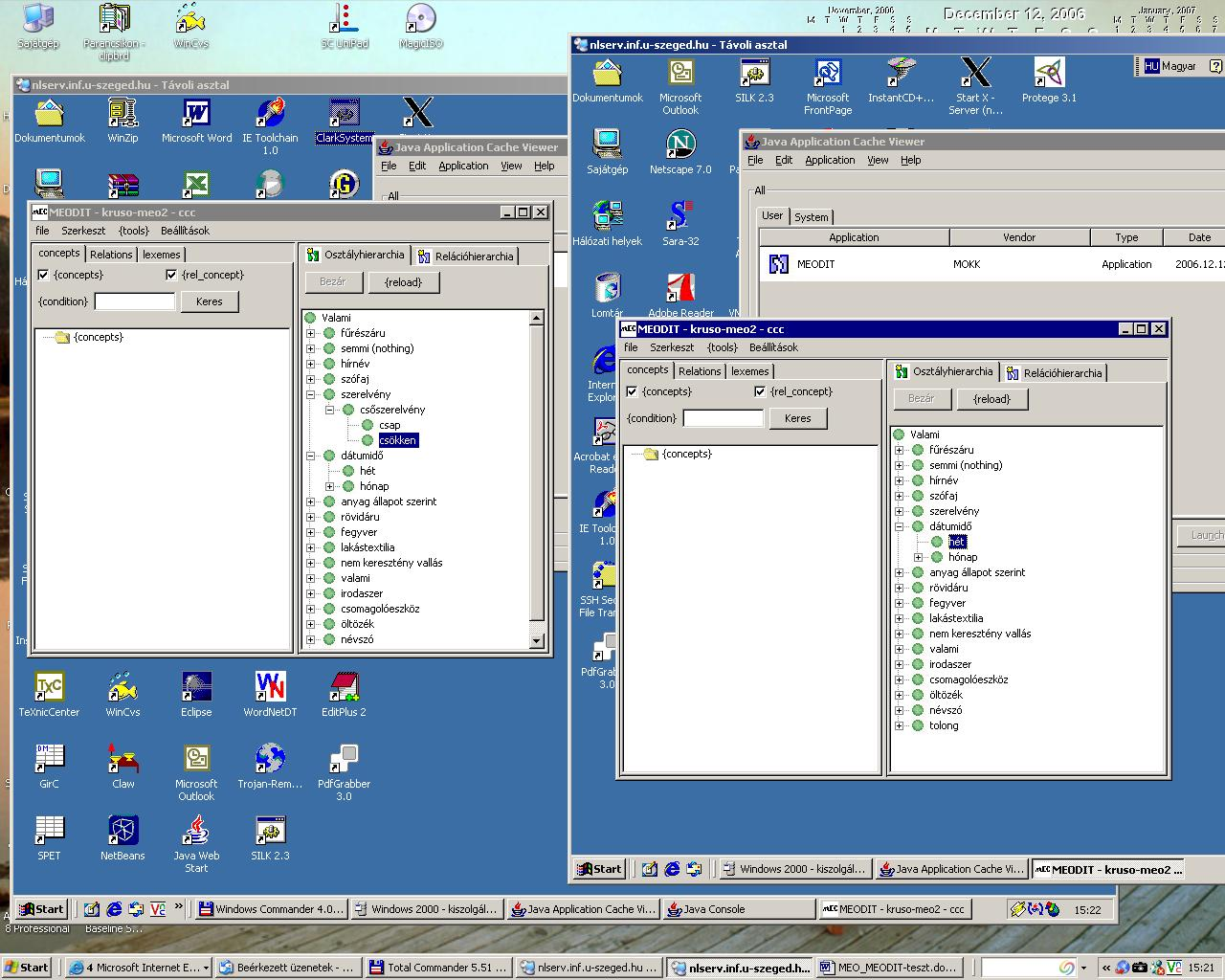Viewport: 1225px width, 980px height.
Task: Click {condition} input field in left MEODIT window
Action: coord(135,301)
